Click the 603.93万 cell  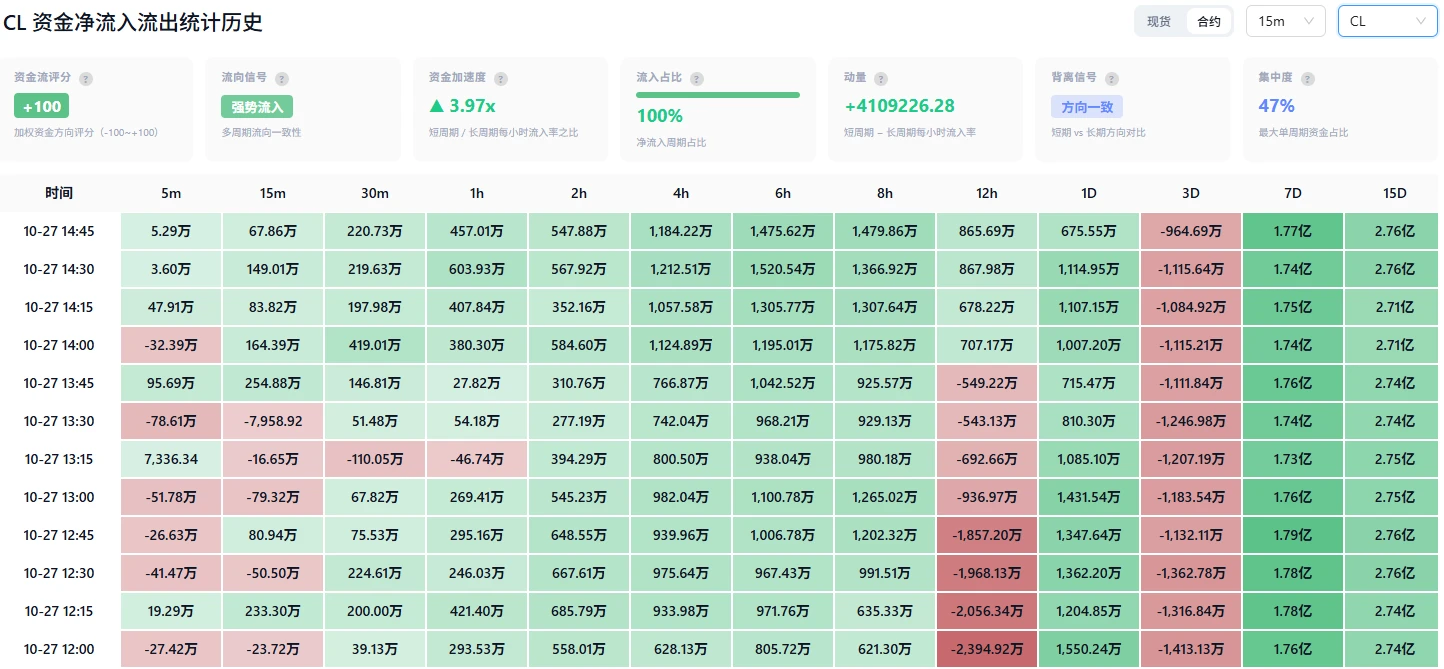[x=476, y=269]
